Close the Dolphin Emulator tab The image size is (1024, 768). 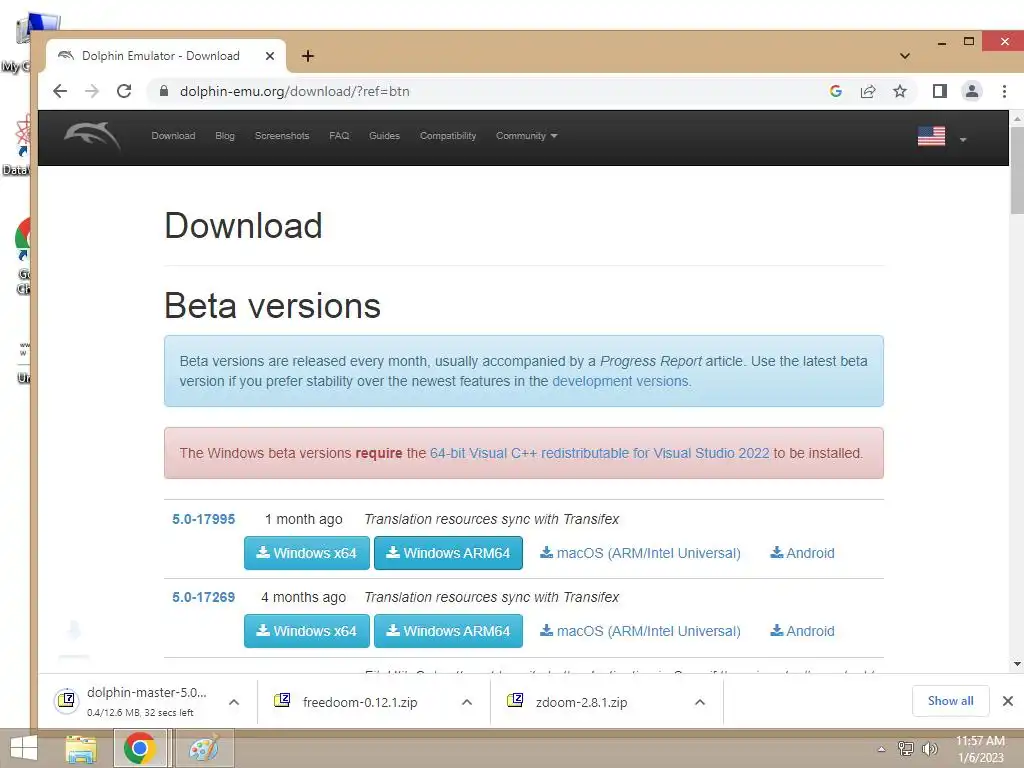[x=270, y=56]
